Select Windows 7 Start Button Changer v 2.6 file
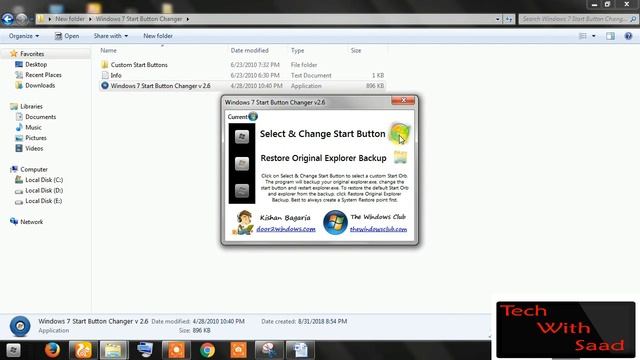640x360 pixels. (x=160, y=86)
